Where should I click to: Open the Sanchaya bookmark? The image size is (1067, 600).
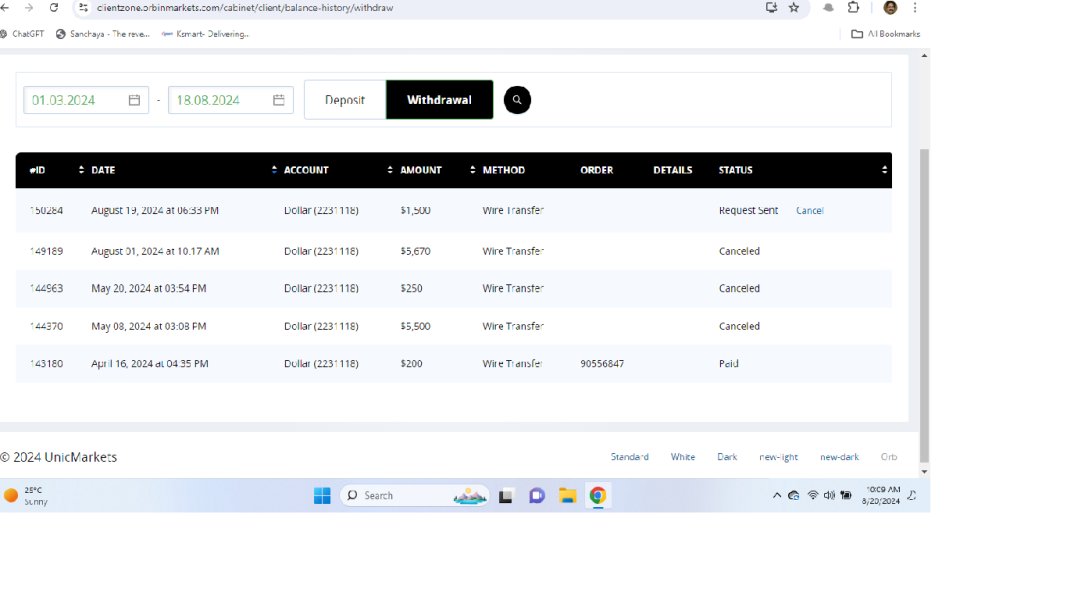pyautogui.click(x=103, y=34)
